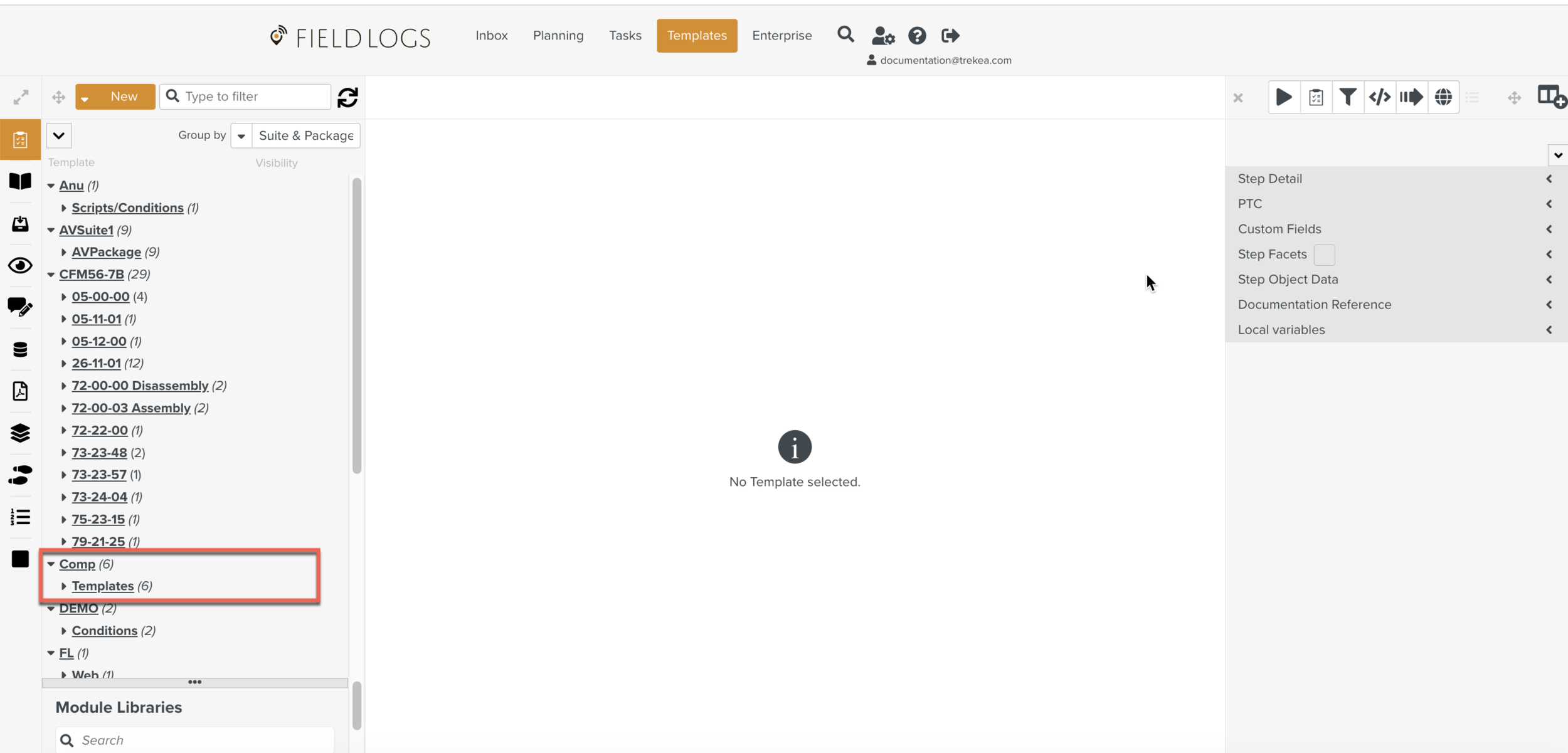
Task: Open the open-book icon in sidebar
Action: (20, 181)
